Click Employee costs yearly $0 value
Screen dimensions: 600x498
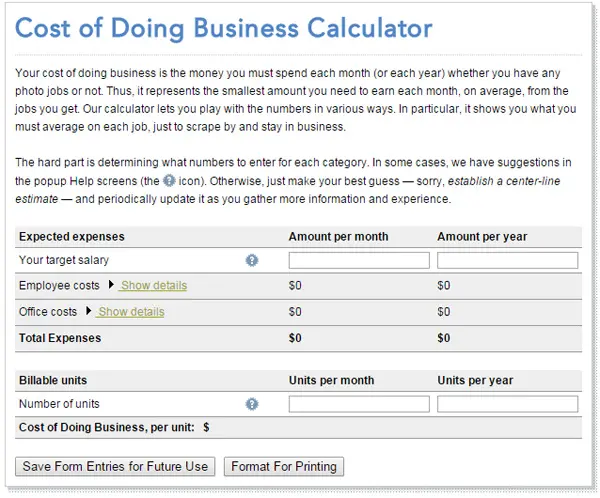click(444, 286)
